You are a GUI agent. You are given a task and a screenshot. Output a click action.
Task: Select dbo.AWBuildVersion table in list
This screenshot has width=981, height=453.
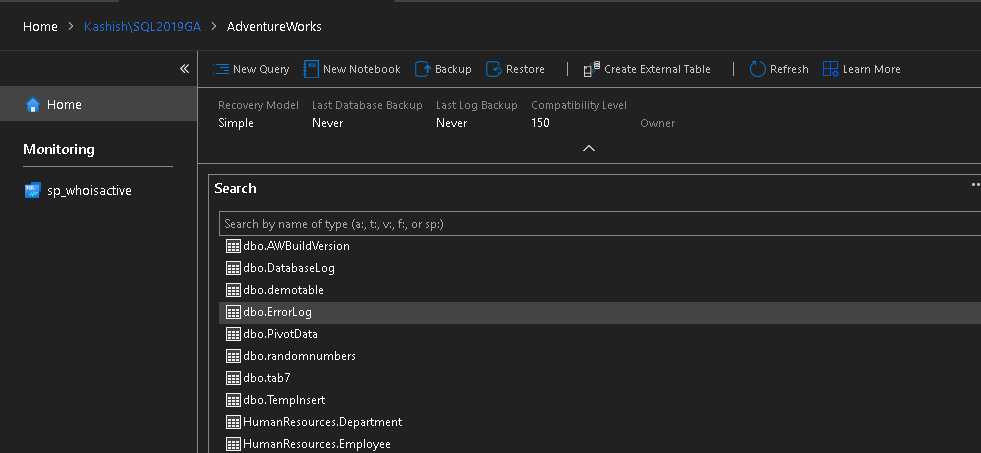click(296, 246)
